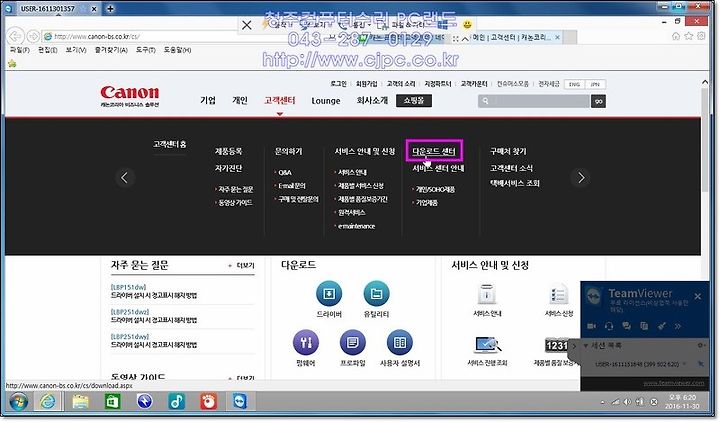Show the previous submenu with the left arrow
Image resolution: width=720 pixels, height=422 pixels.
pos(124,177)
